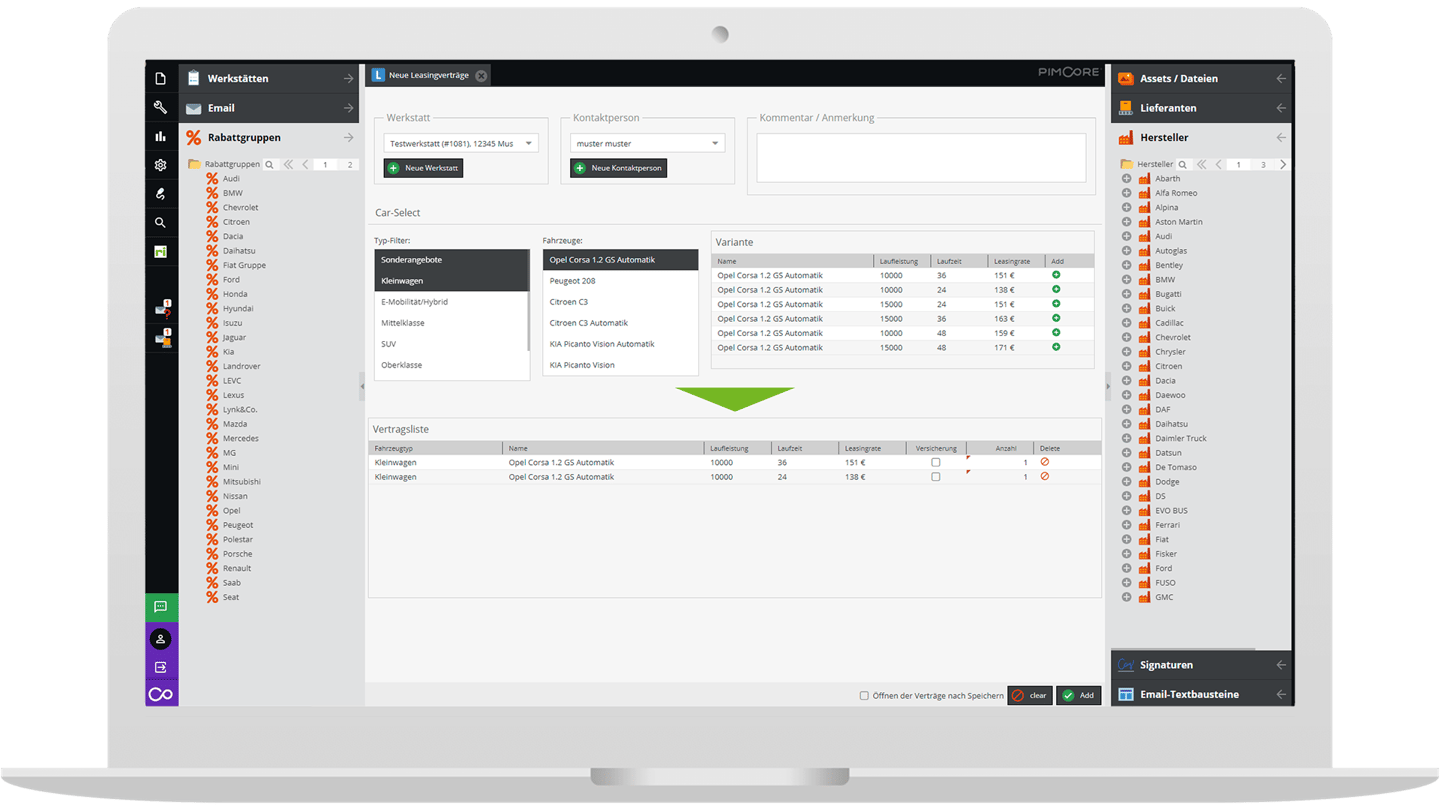Open the Documents icon in left sidebar
This screenshot has width=1440, height=810.
tap(160, 78)
